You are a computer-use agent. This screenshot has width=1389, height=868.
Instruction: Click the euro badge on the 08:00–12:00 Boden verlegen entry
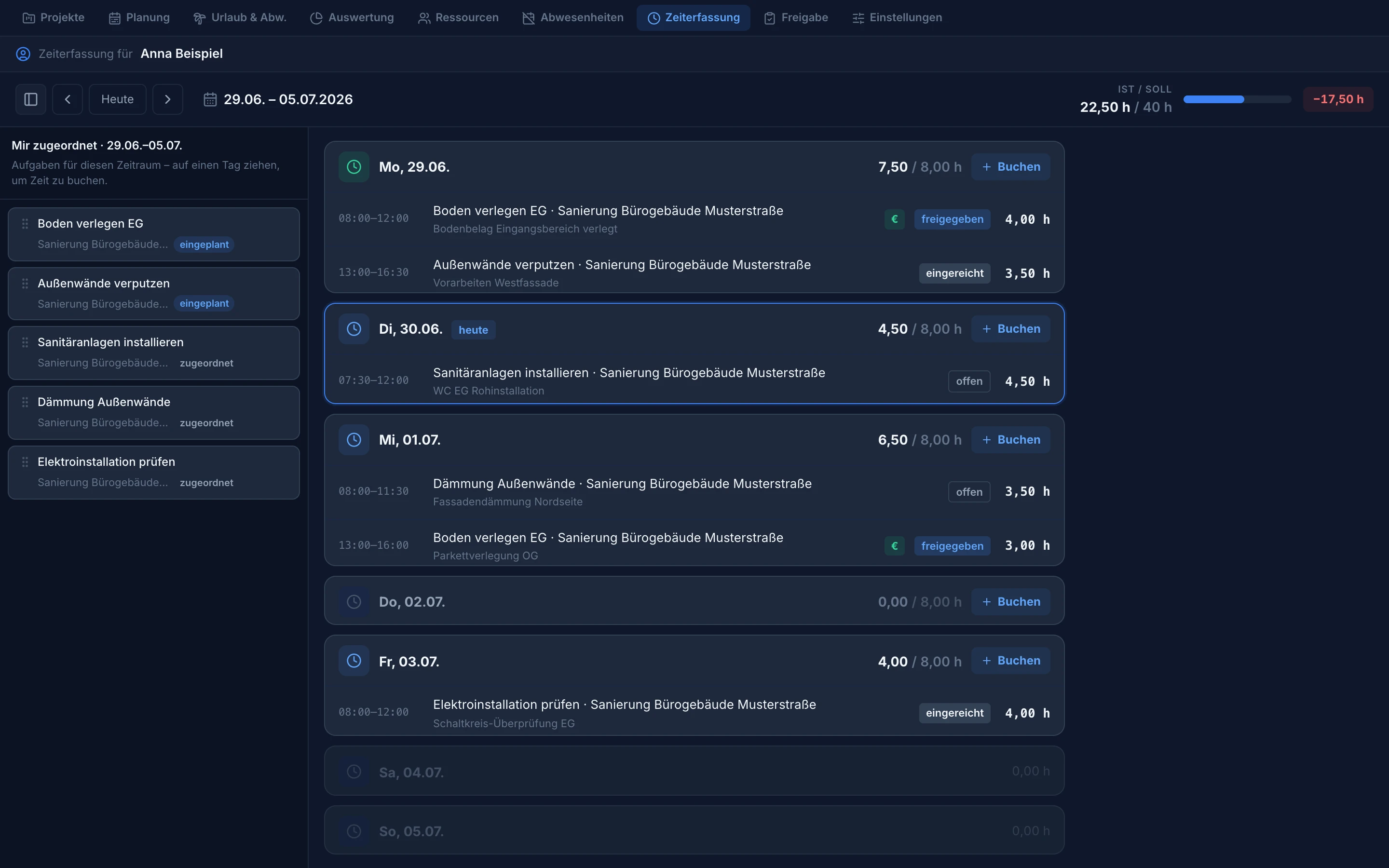coord(894,219)
